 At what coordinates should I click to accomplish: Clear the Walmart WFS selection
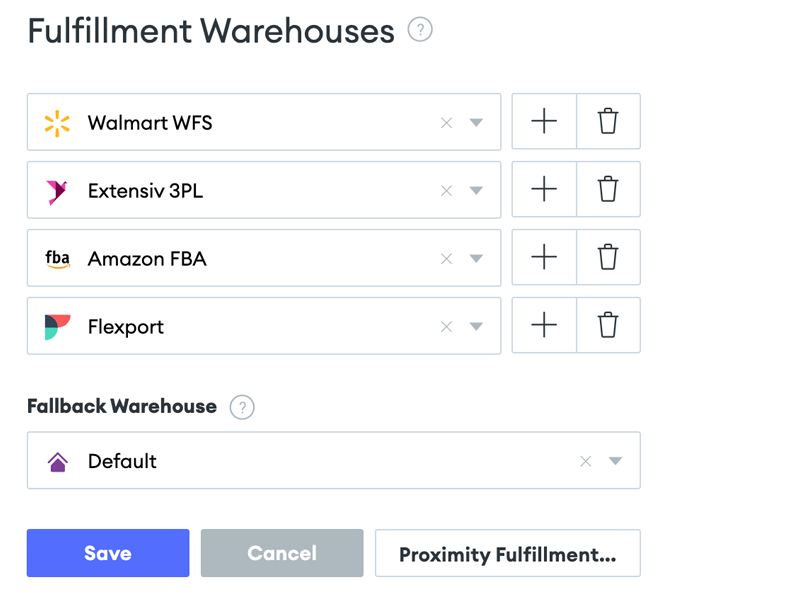point(446,123)
